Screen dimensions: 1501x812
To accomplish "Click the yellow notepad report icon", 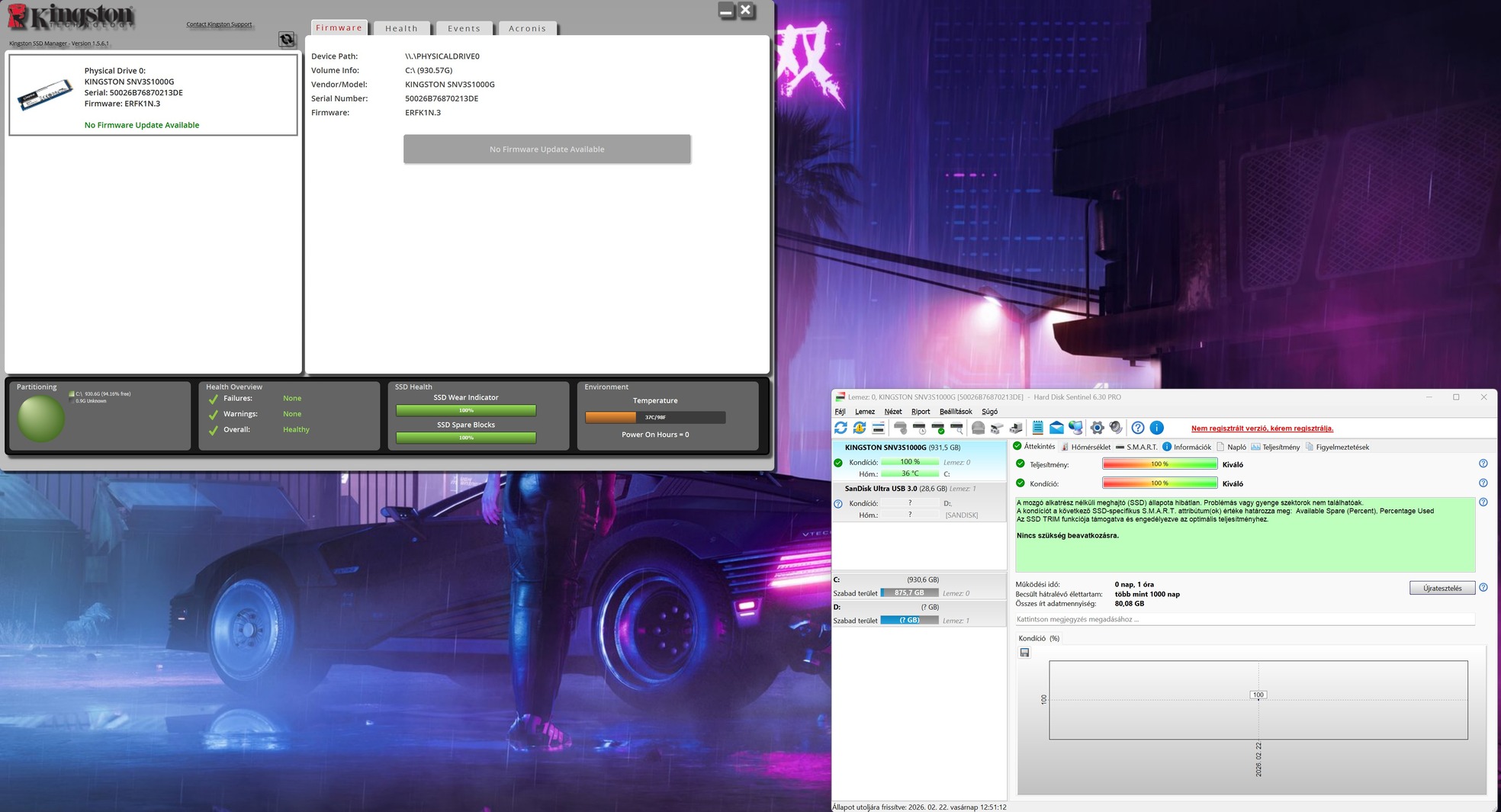I will pos(1037,428).
